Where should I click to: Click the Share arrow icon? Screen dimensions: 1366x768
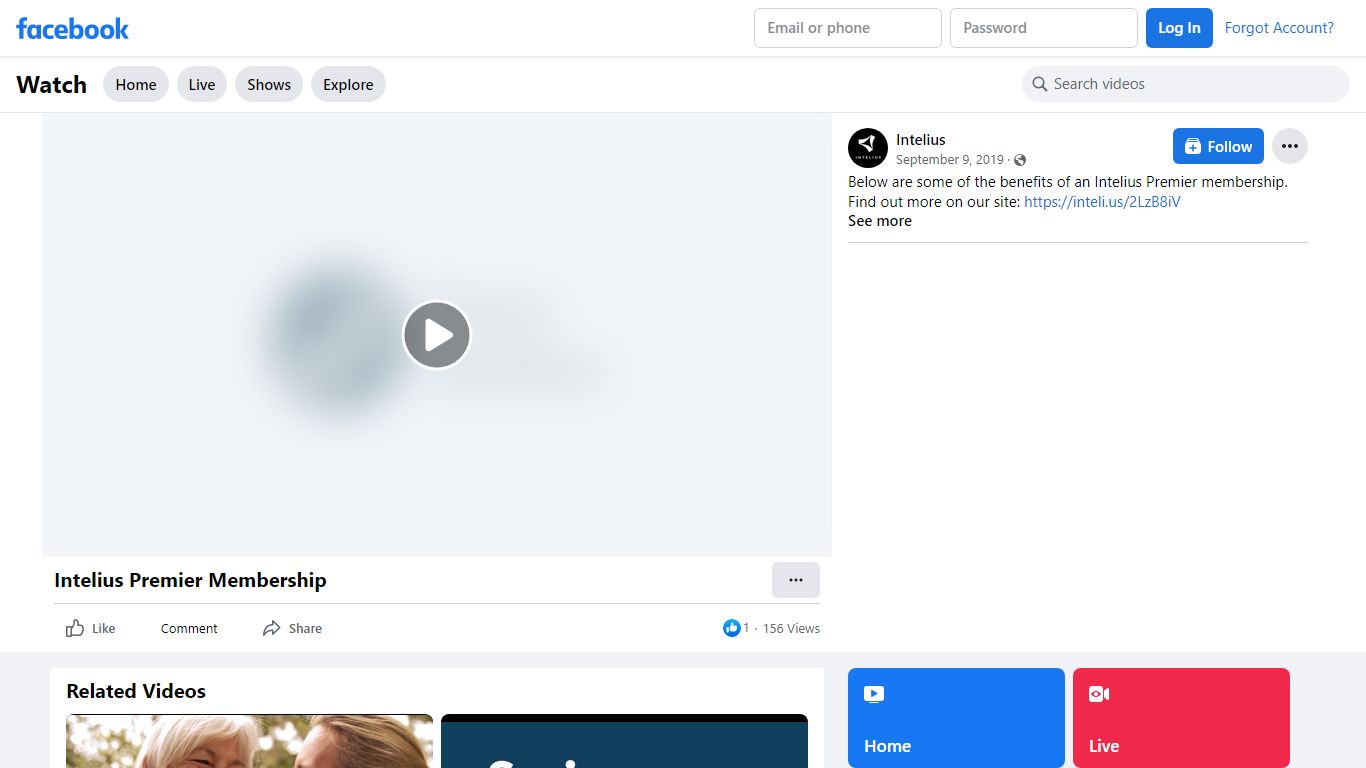coord(271,628)
